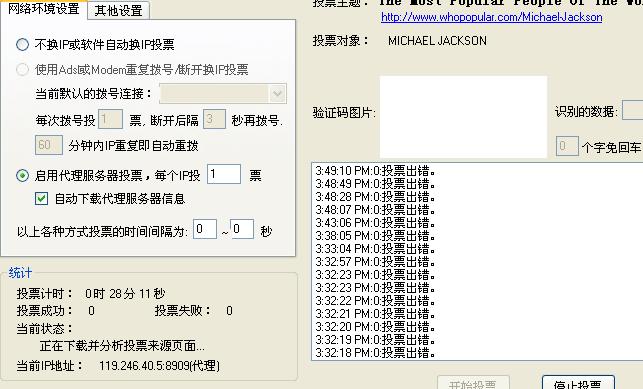This screenshot has width=643, height=389.
Task: Select log entry 3:32:19 PM 投票出错
Action: (x=375, y=340)
